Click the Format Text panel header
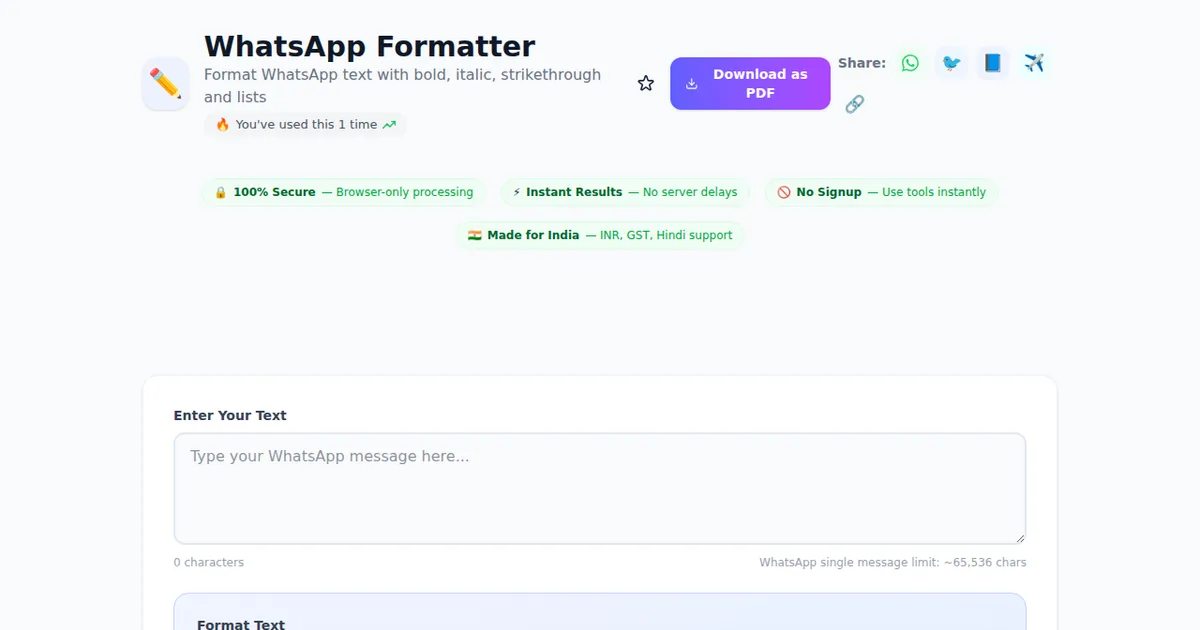 pyautogui.click(x=241, y=624)
